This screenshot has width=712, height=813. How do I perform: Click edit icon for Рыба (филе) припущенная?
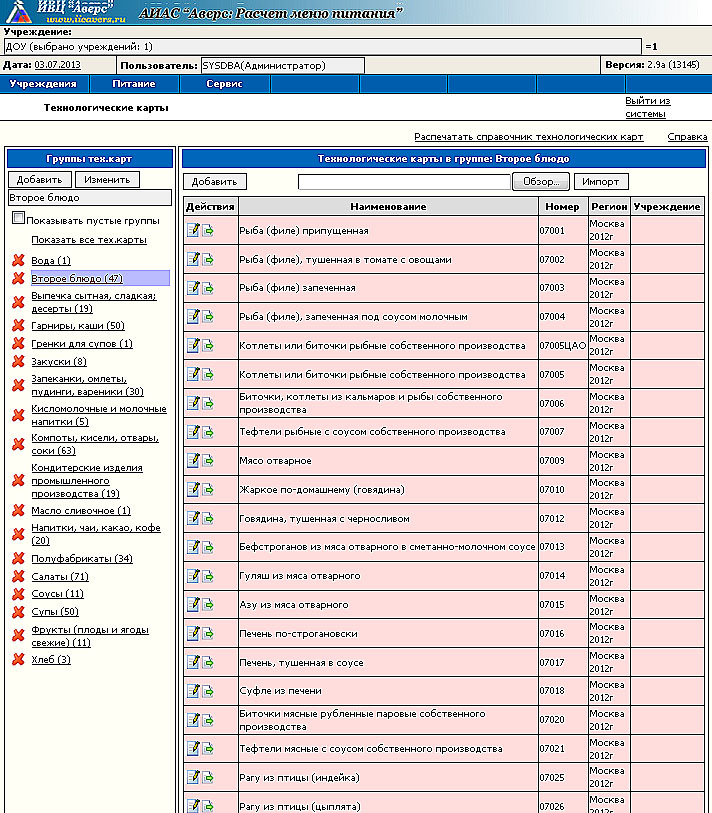pyautogui.click(x=193, y=230)
